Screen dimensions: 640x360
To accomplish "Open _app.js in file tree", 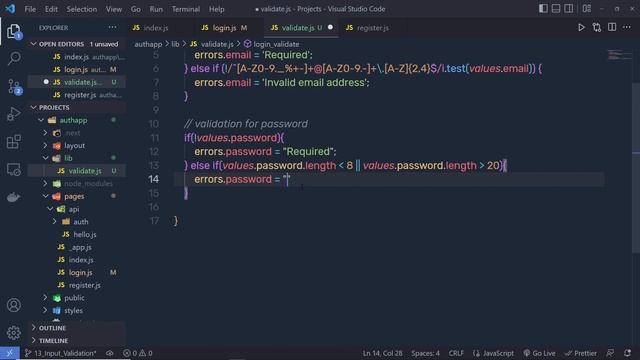I will click(x=81, y=247).
